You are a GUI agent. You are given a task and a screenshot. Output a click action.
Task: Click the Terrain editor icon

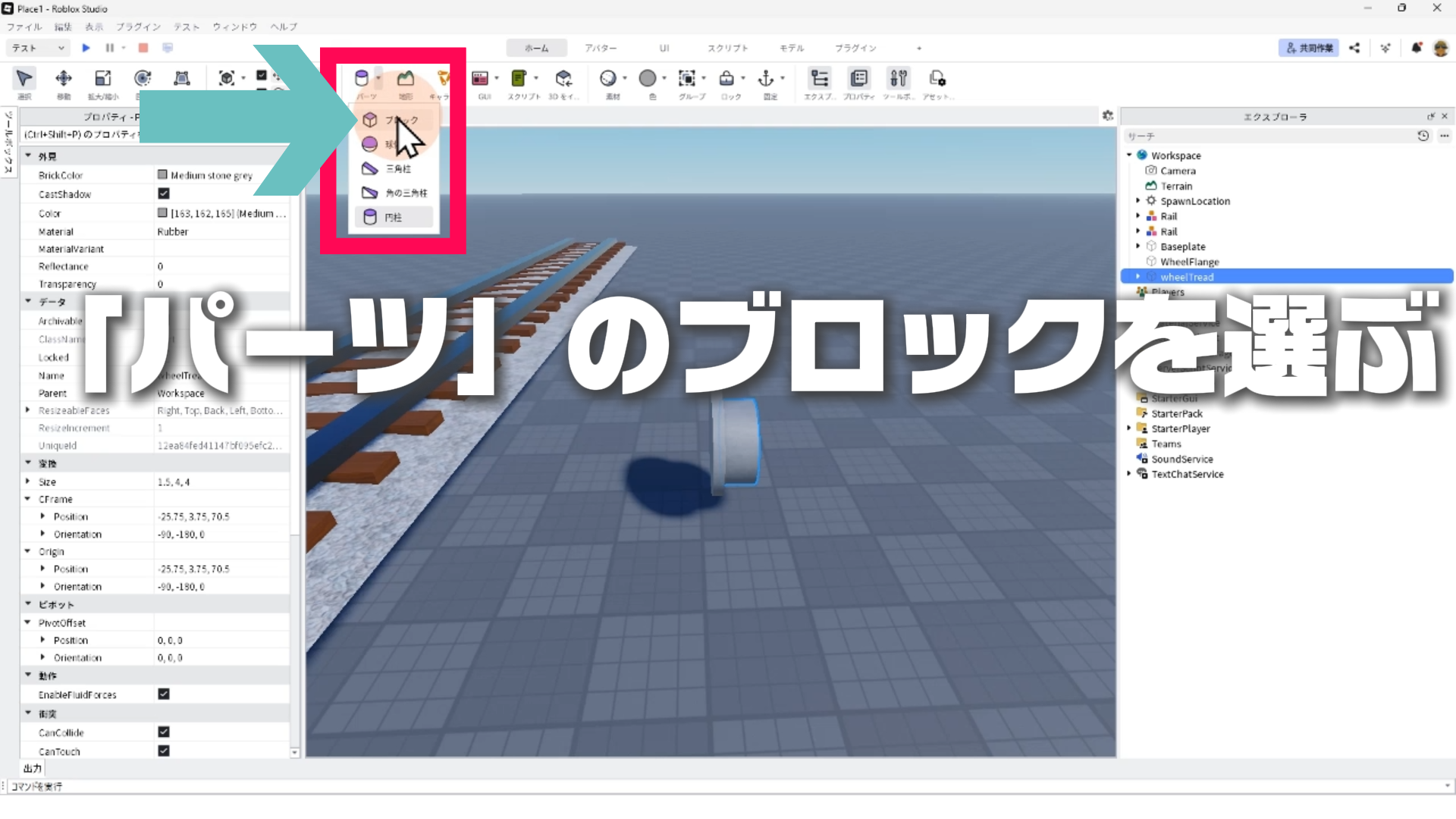406,78
